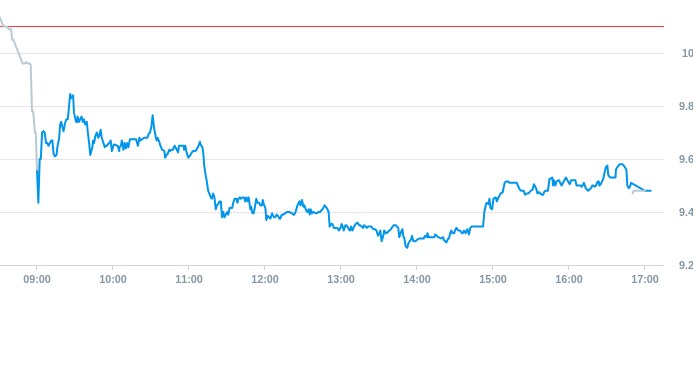Click the last blue data point at 17:00
693x365 pixels.
point(650,191)
